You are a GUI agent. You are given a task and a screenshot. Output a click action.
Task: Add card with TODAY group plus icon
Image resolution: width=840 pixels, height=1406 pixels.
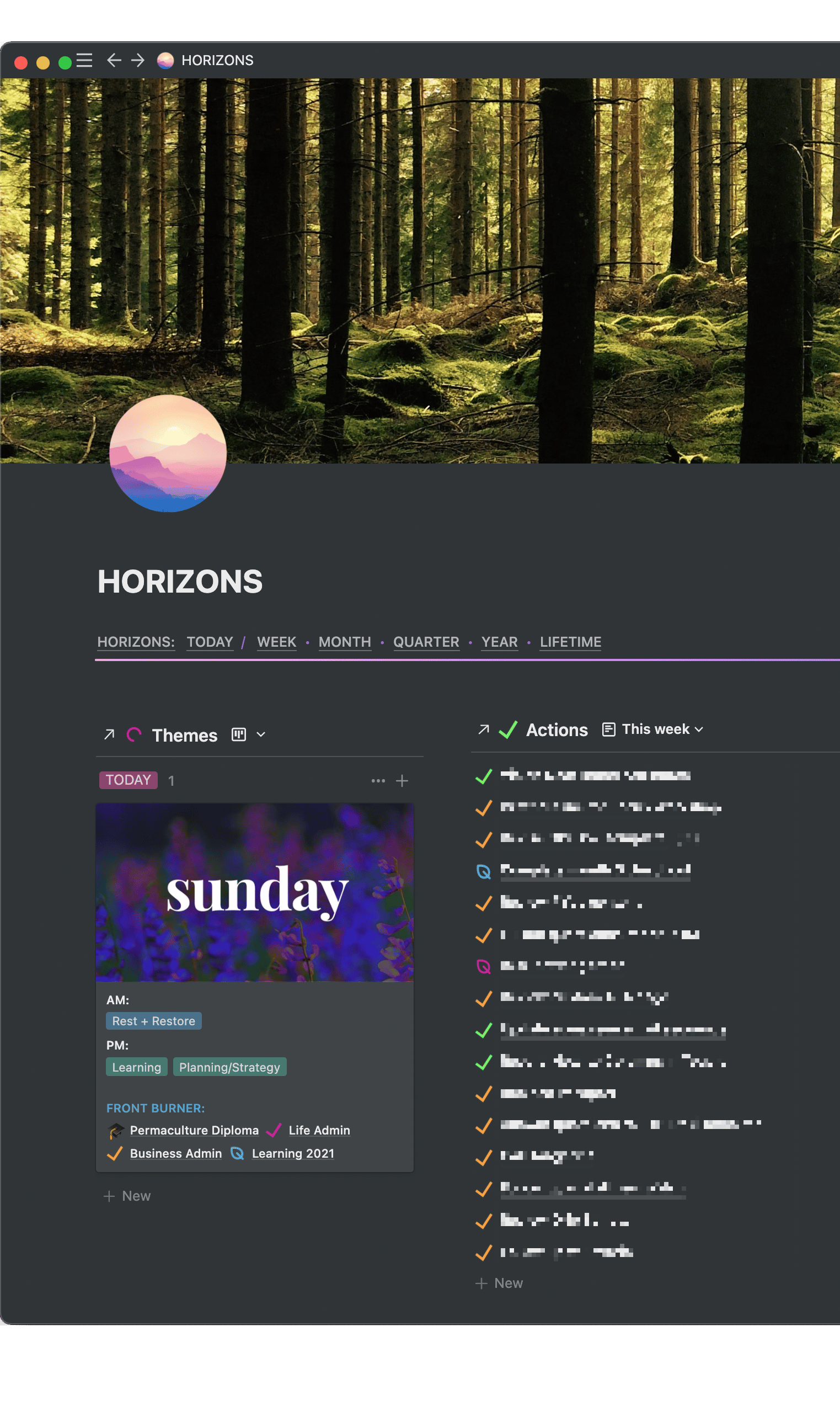(402, 781)
